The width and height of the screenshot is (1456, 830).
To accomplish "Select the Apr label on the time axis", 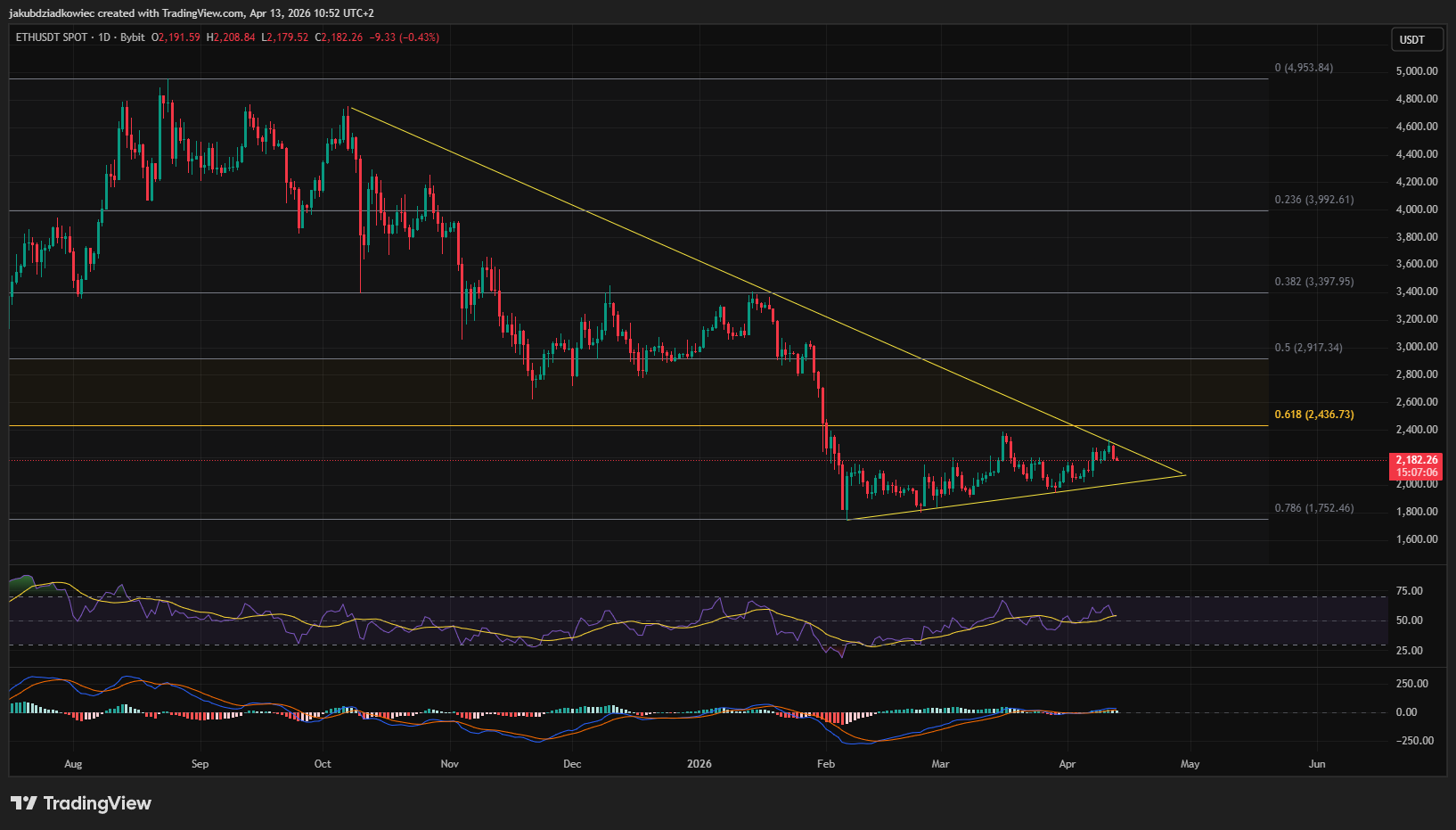I will pos(1067,764).
